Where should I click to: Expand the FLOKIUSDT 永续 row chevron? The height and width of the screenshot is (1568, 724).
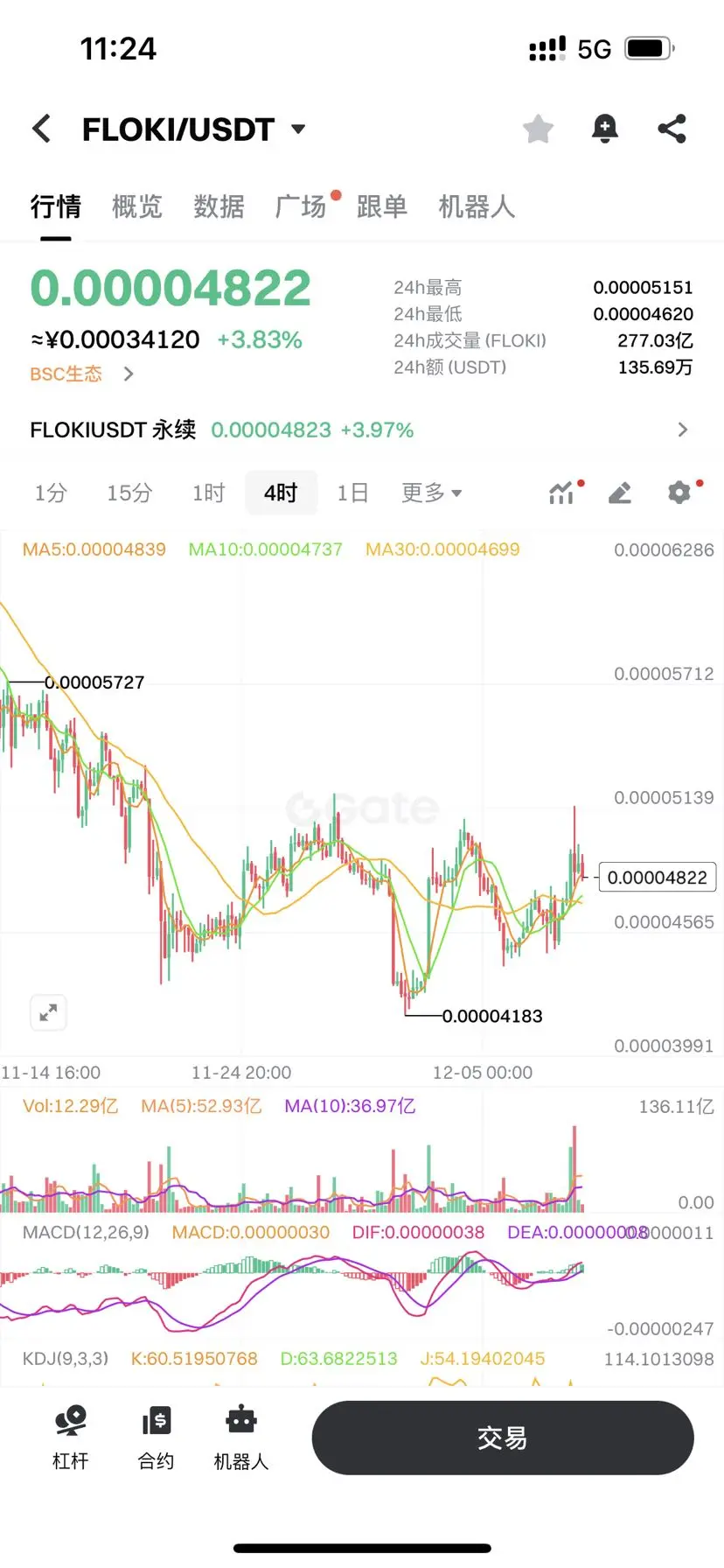[x=683, y=430]
